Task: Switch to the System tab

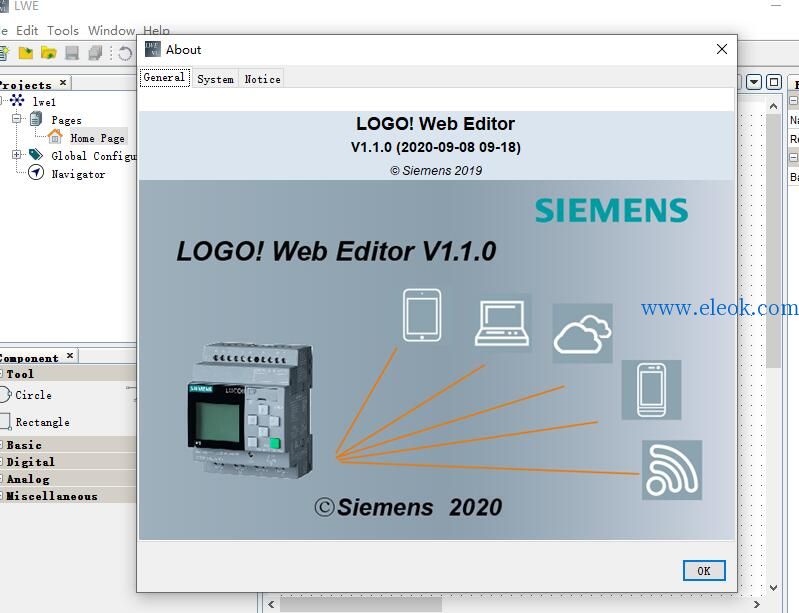Action: [216, 79]
